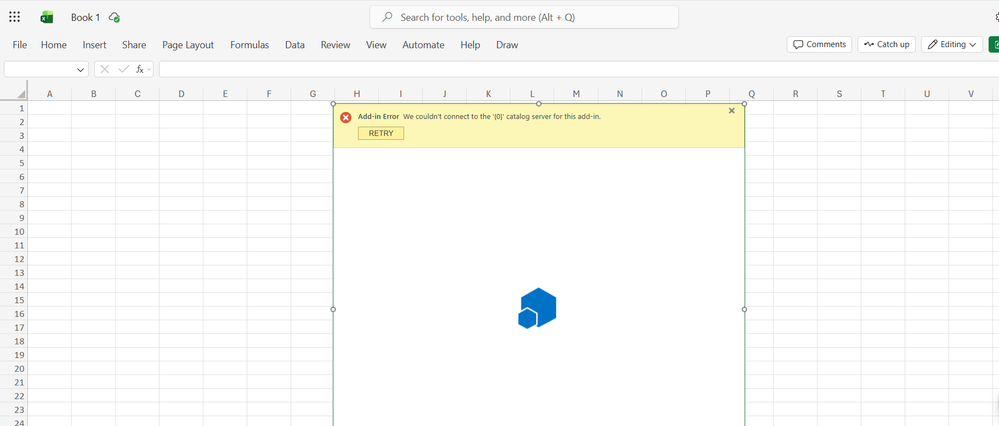Select column D header
Screen dimensions: 999x426
coord(182,94)
